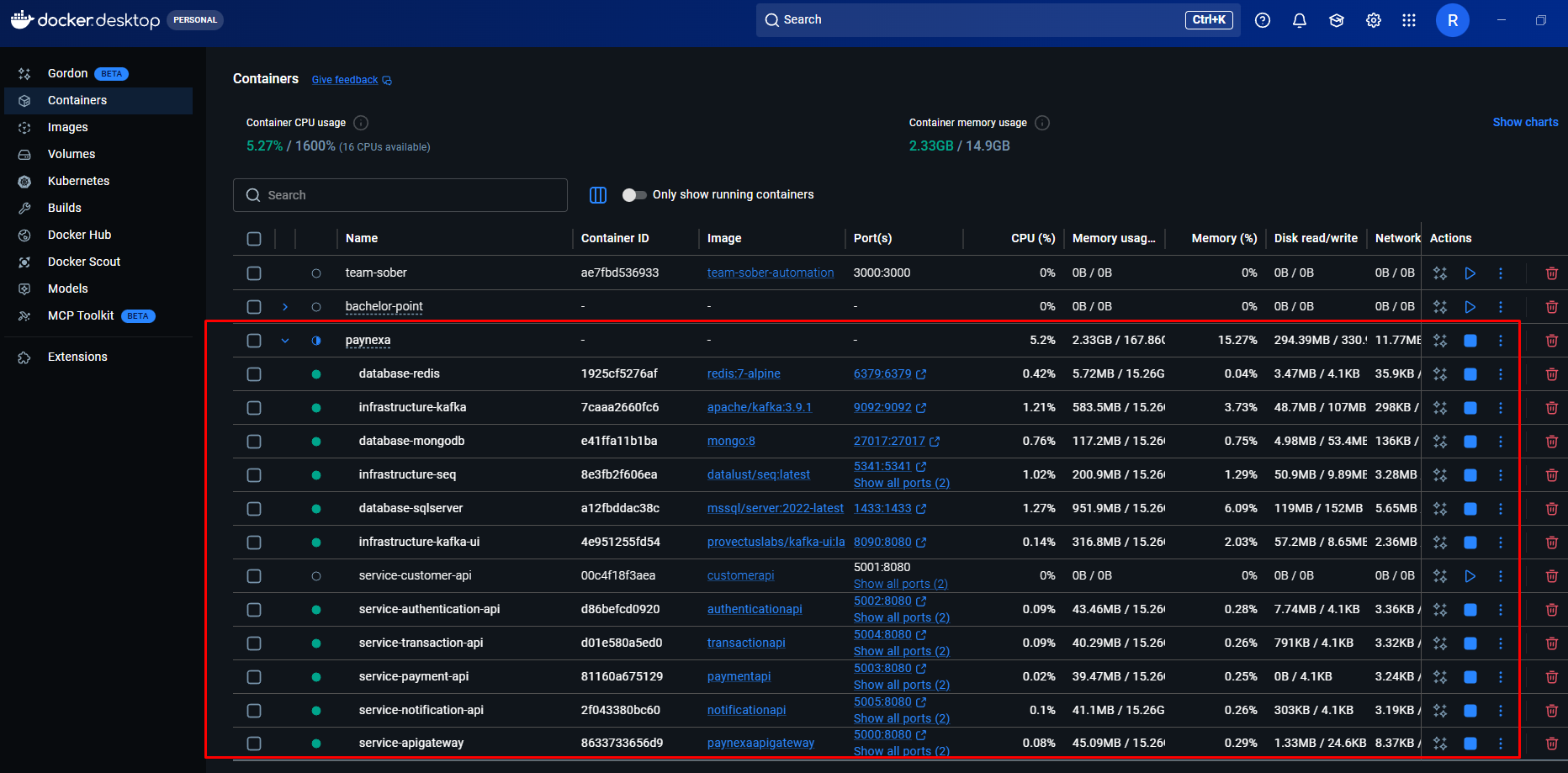1568x773 pixels.
Task: Check the service-transaction-api row checkbox
Action: point(254,643)
